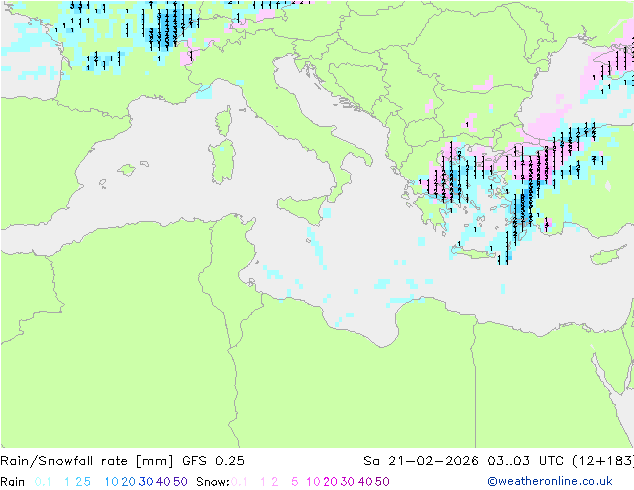Click the "GFS 0.25" model label

click(213, 461)
